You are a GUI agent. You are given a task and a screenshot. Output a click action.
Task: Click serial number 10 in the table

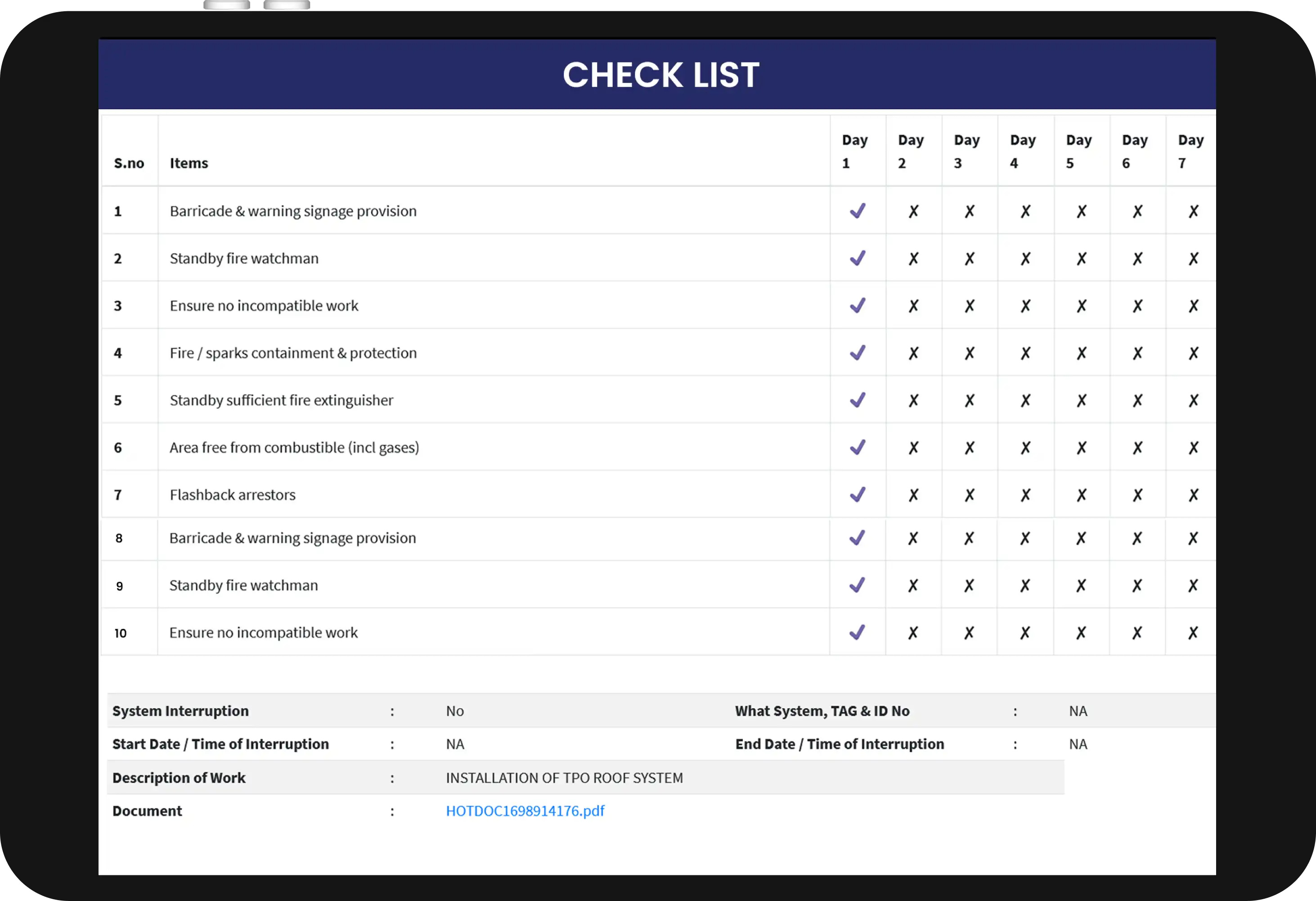(x=121, y=633)
